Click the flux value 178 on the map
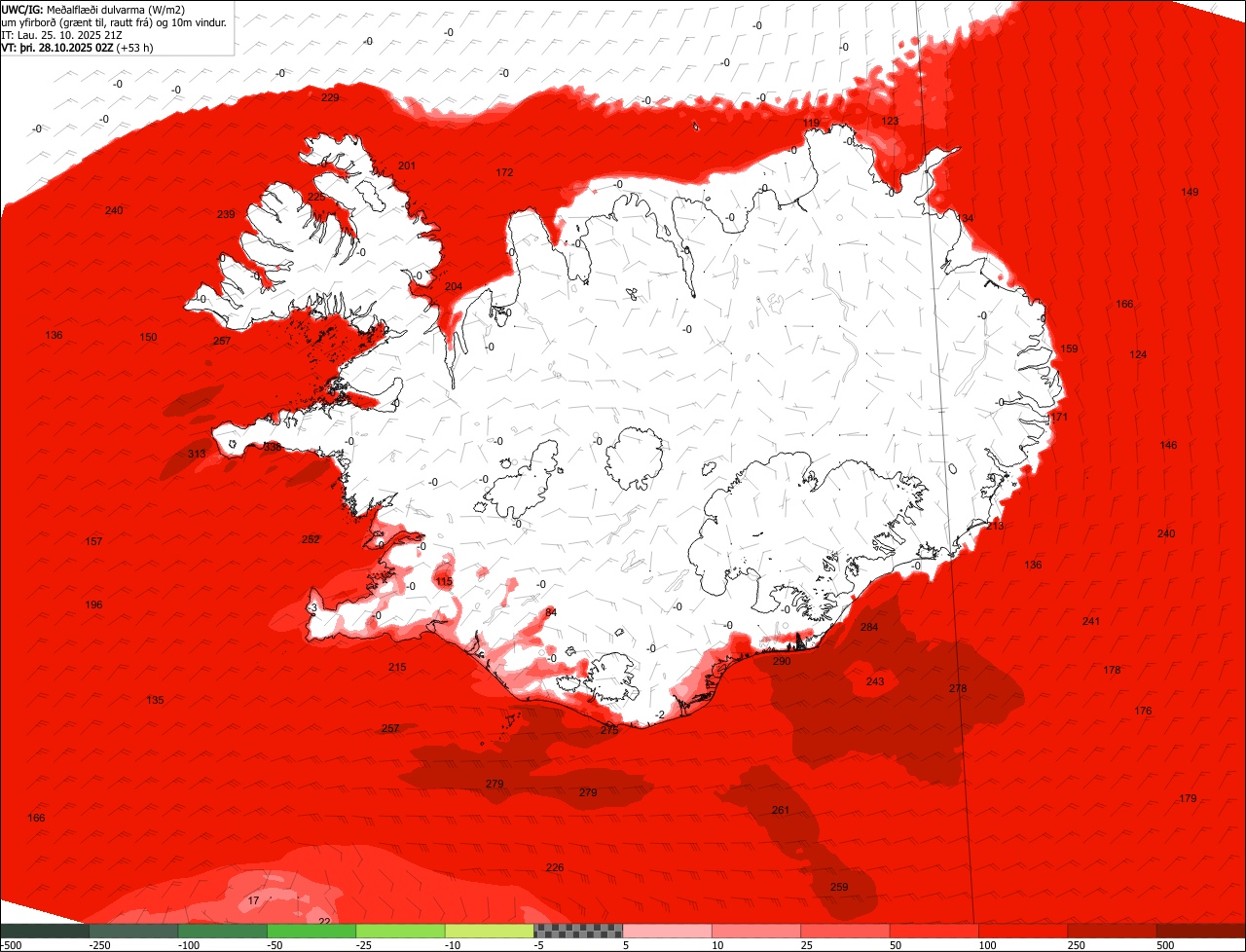The width and height of the screenshot is (1246, 952). (x=1112, y=670)
